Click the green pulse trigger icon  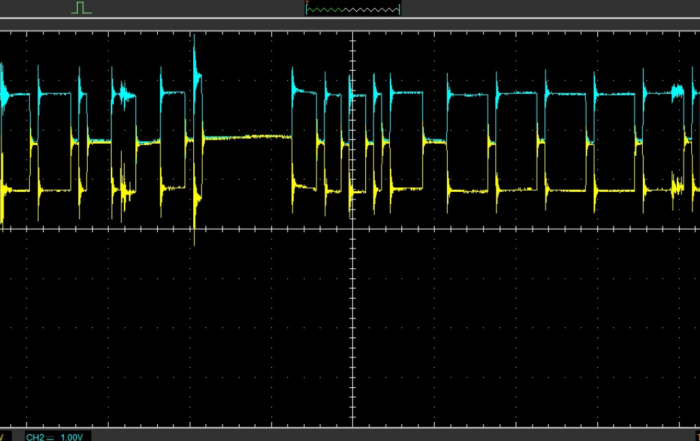pos(81,8)
